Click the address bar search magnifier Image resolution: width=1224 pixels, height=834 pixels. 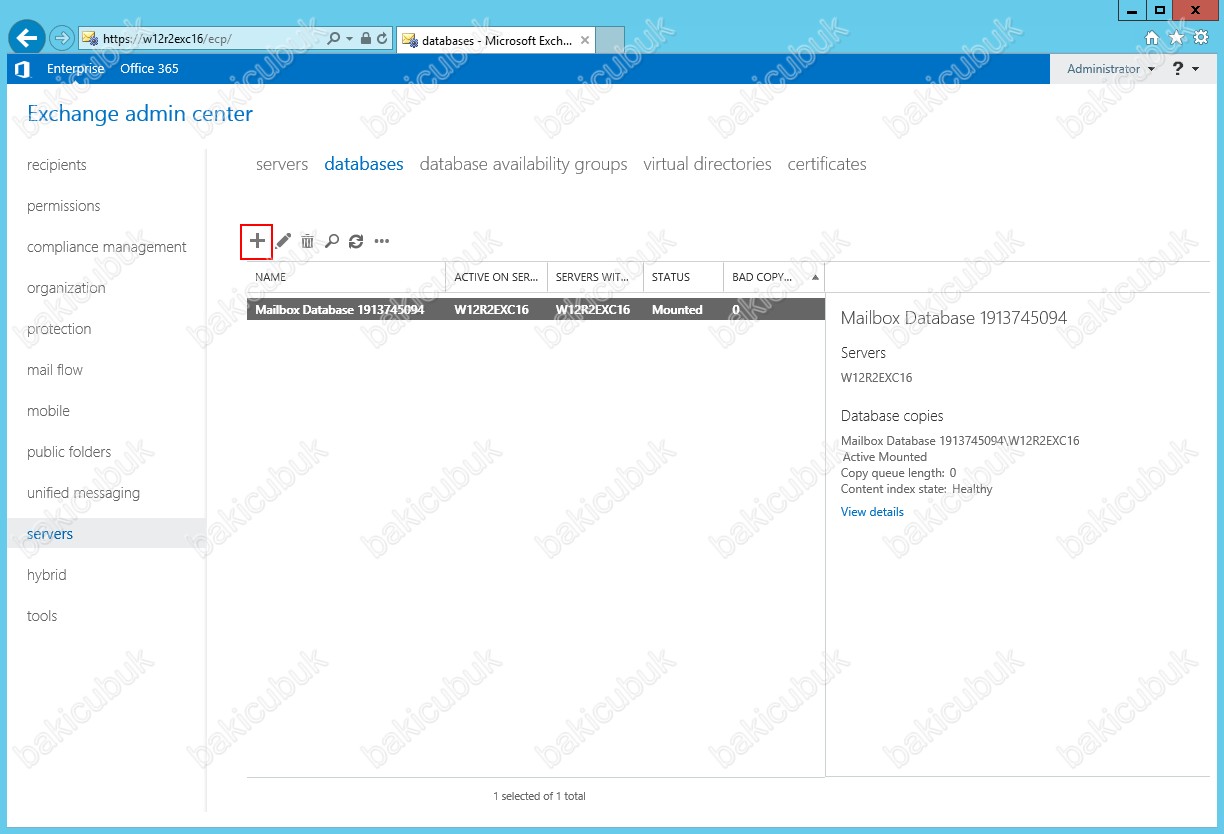334,39
